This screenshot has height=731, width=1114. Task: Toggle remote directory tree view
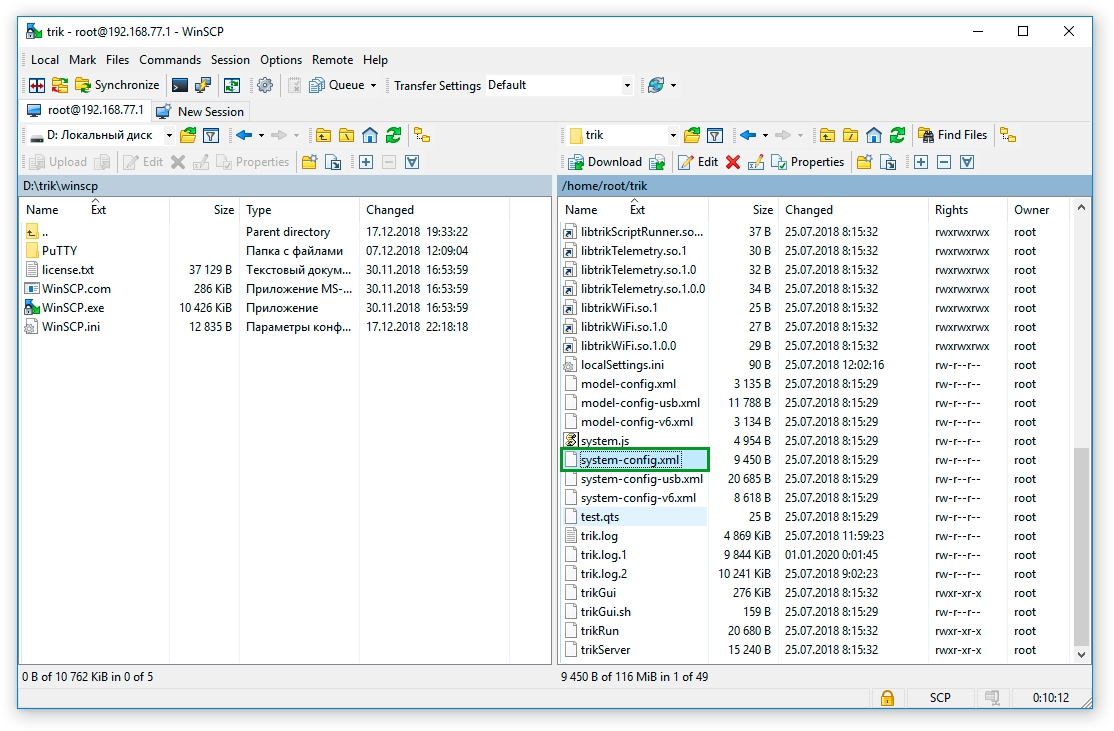coord(1008,135)
